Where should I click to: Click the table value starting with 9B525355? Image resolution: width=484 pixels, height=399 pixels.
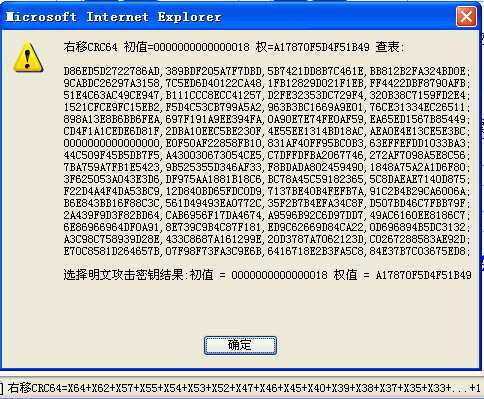[213, 167]
